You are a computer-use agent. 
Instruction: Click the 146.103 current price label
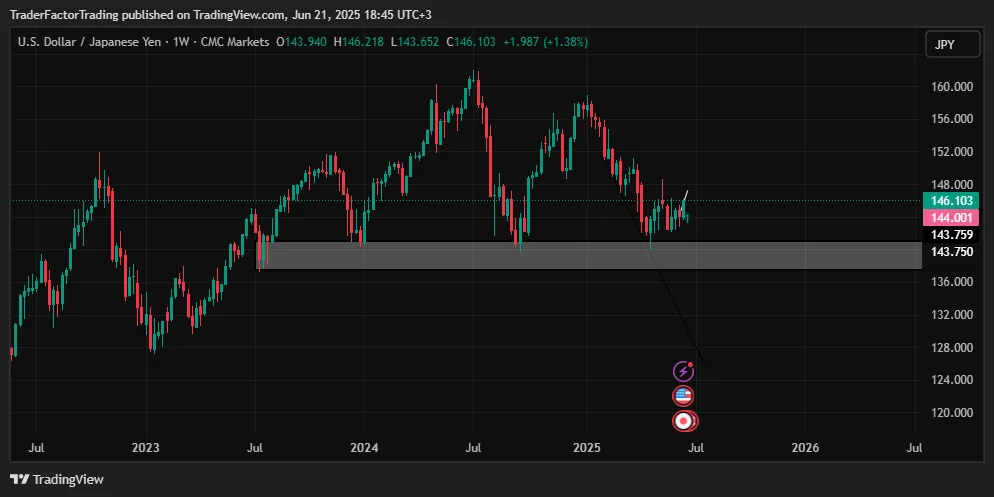click(951, 201)
